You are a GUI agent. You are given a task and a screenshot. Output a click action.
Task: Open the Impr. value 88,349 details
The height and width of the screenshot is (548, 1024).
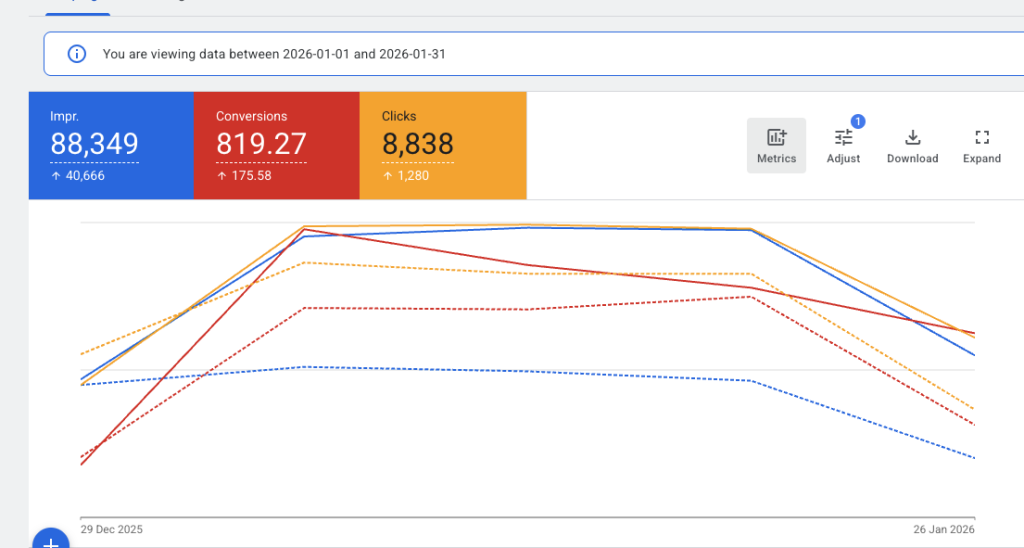[94, 145]
